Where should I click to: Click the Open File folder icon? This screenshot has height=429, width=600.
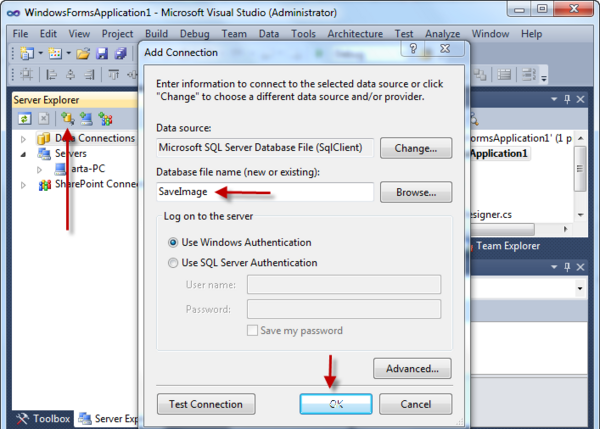(83, 53)
